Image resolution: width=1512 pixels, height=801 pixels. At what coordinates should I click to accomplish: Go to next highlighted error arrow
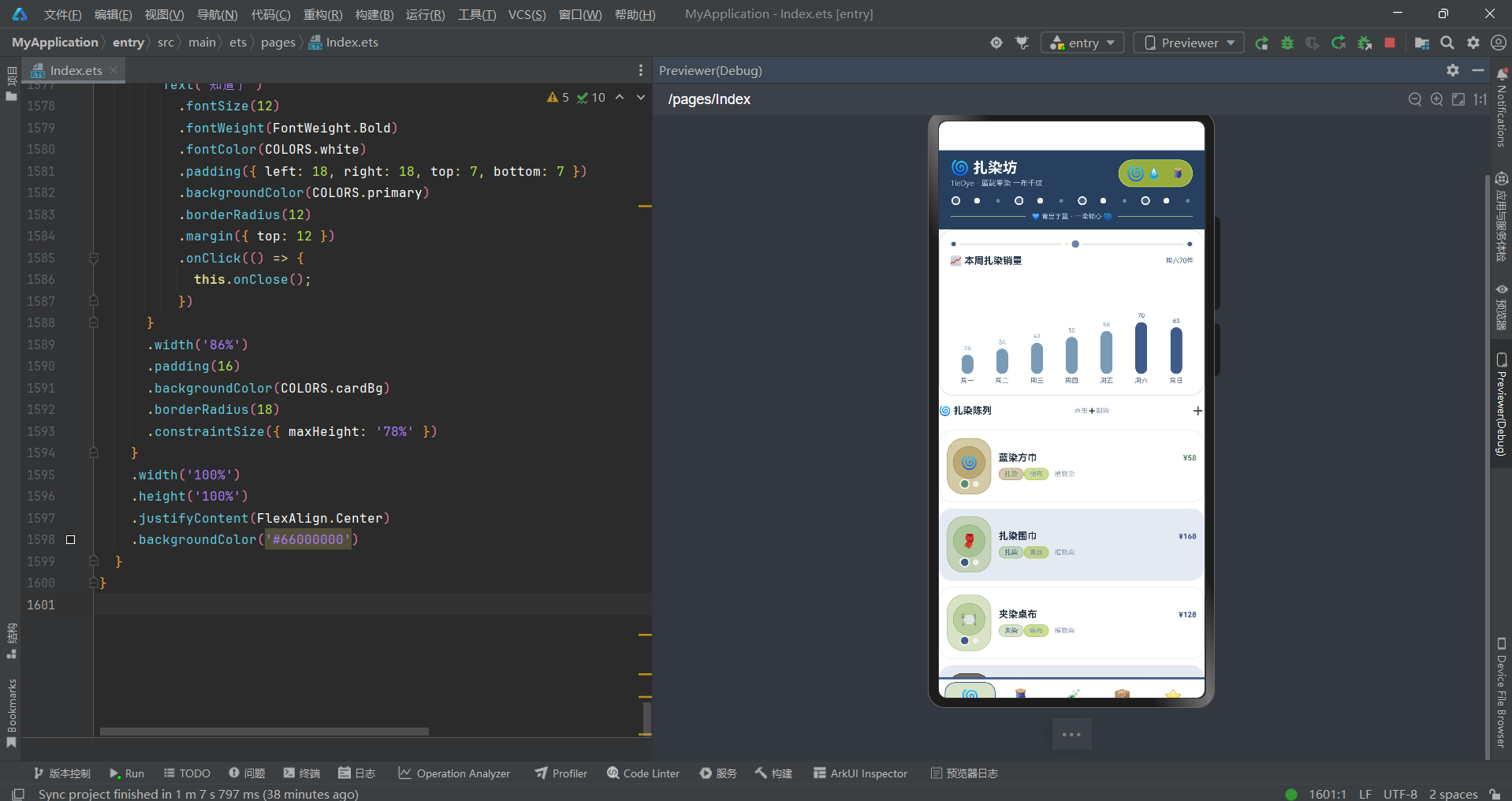[641, 97]
